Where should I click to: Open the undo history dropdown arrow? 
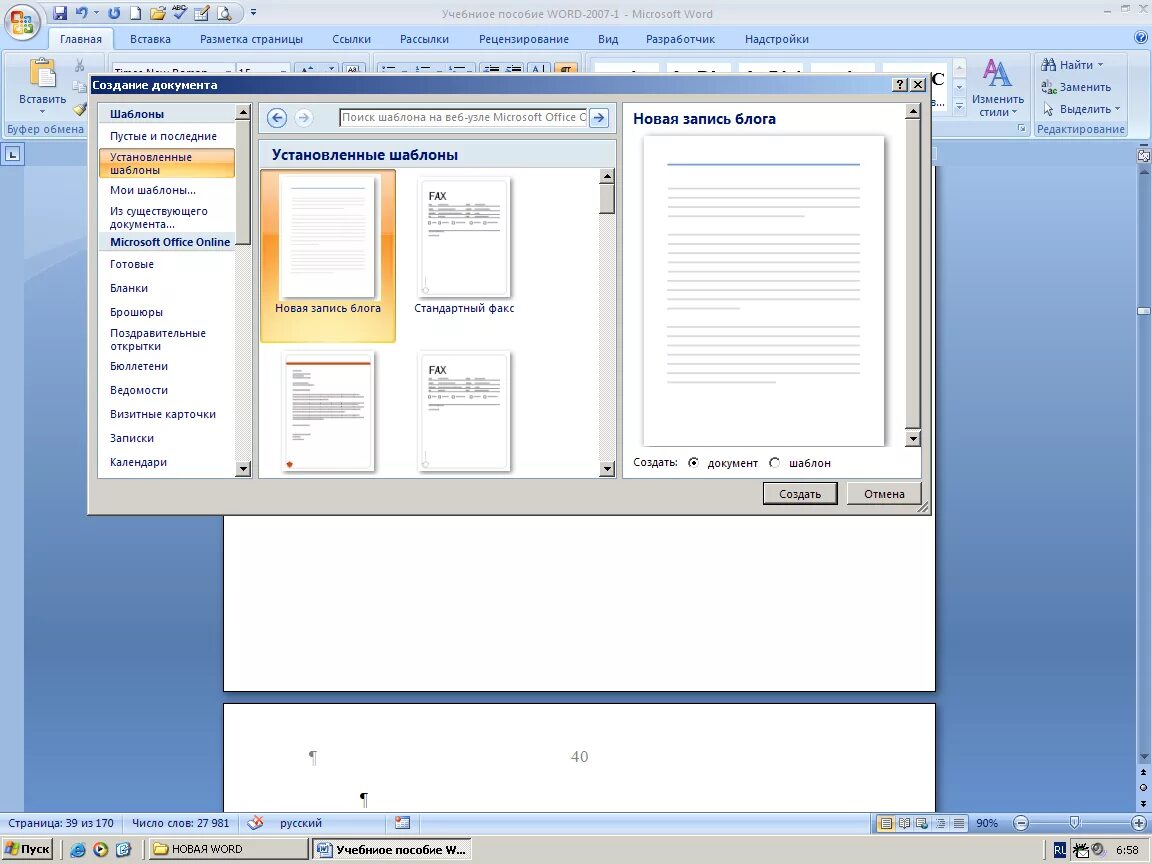click(x=96, y=13)
